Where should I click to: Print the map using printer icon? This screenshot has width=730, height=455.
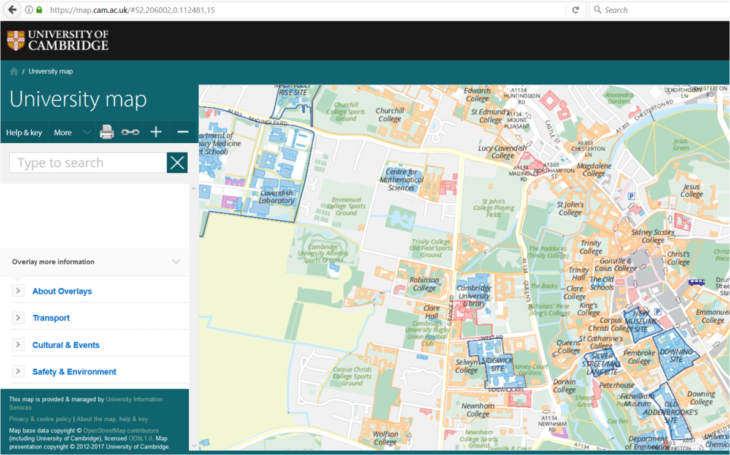107,132
